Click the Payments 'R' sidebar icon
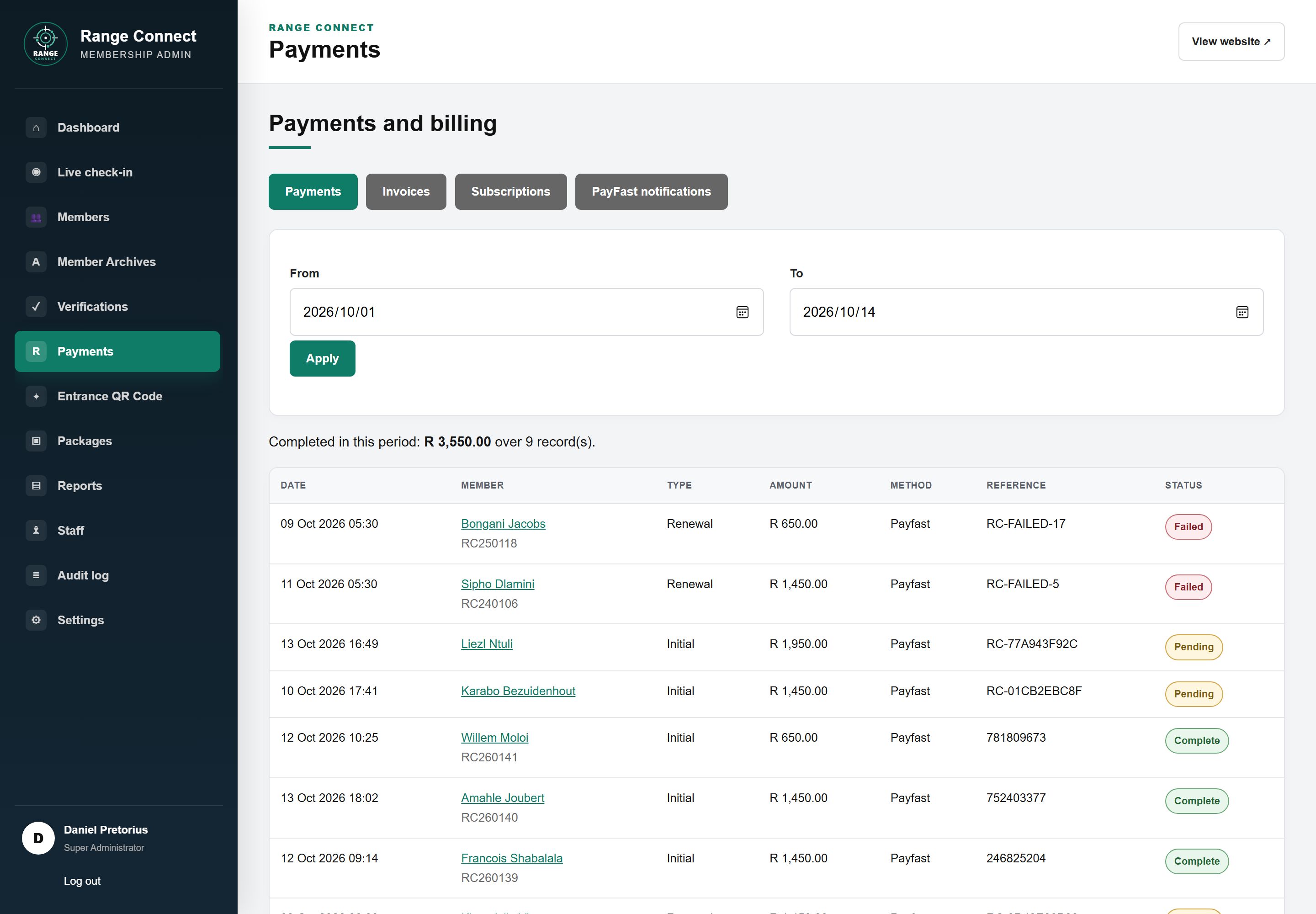This screenshot has width=1316, height=914. click(x=36, y=351)
